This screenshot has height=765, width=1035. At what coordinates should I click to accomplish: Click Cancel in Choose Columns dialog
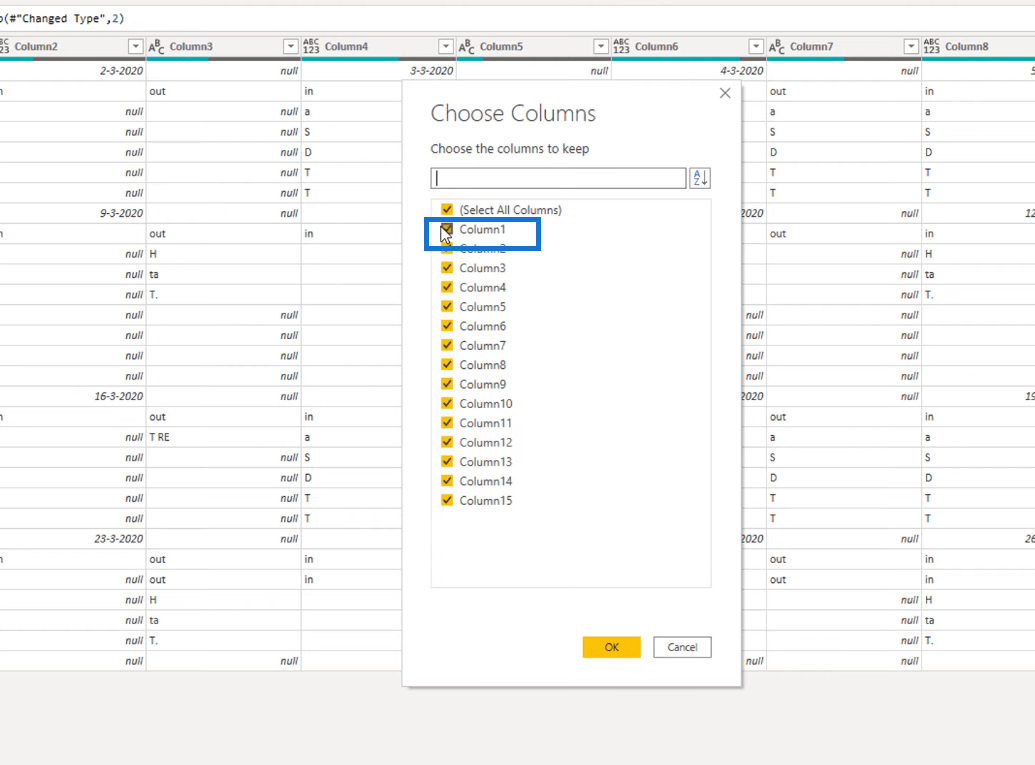tap(682, 647)
